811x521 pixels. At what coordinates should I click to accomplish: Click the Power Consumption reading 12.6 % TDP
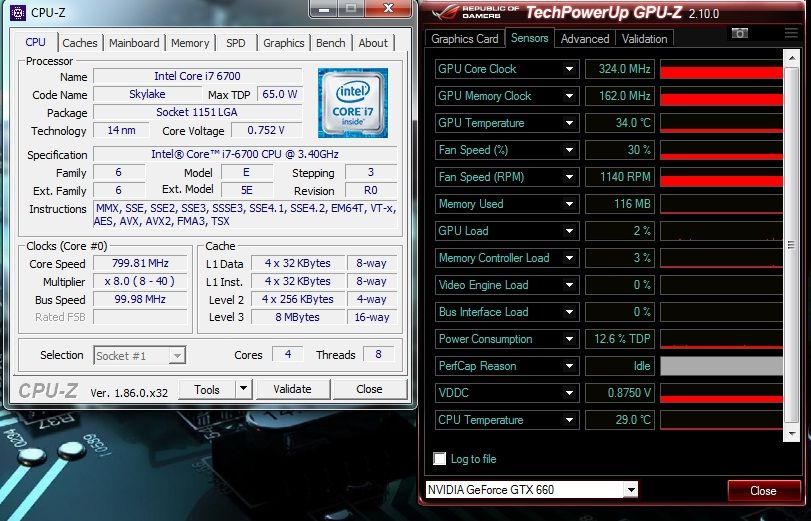click(620, 339)
